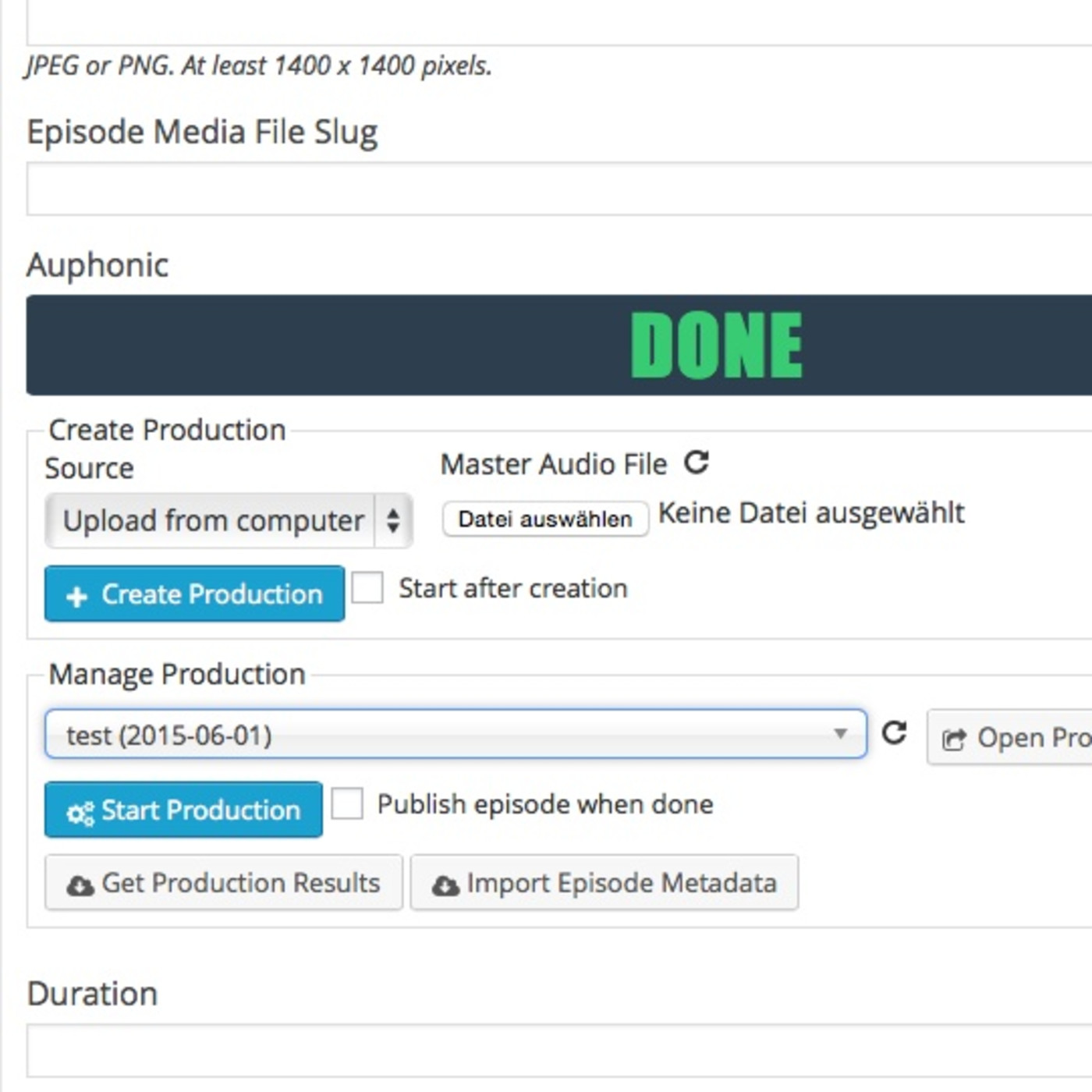Click the Open Production share icon

click(954, 739)
